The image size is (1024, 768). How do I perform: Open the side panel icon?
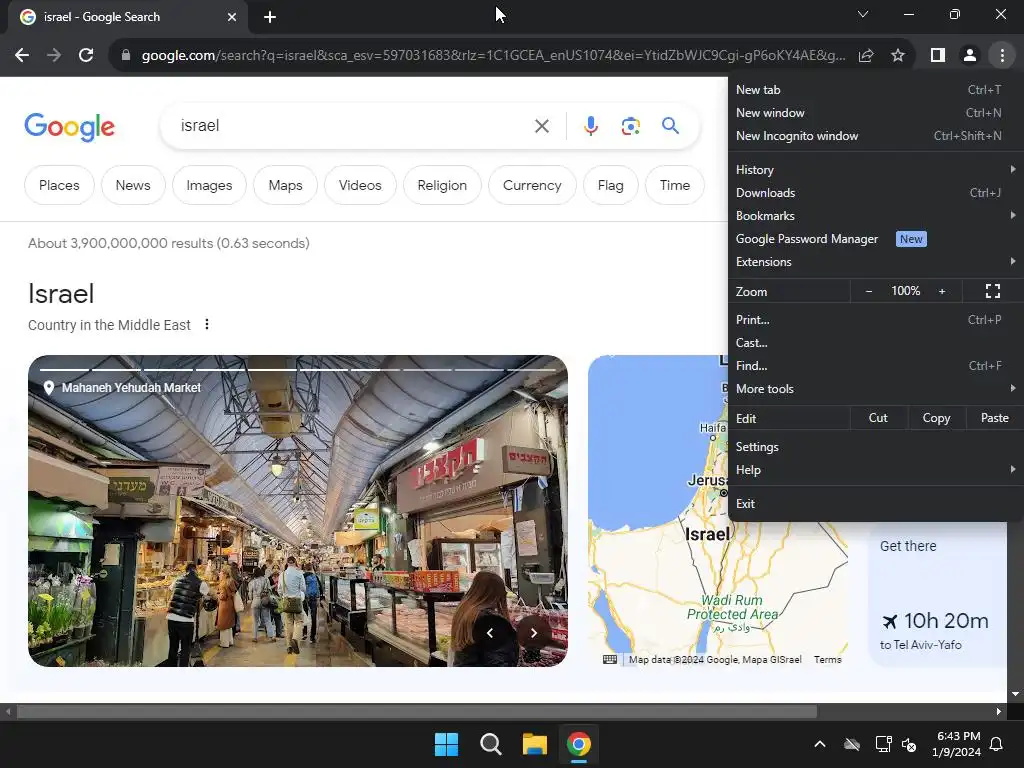tap(938, 56)
